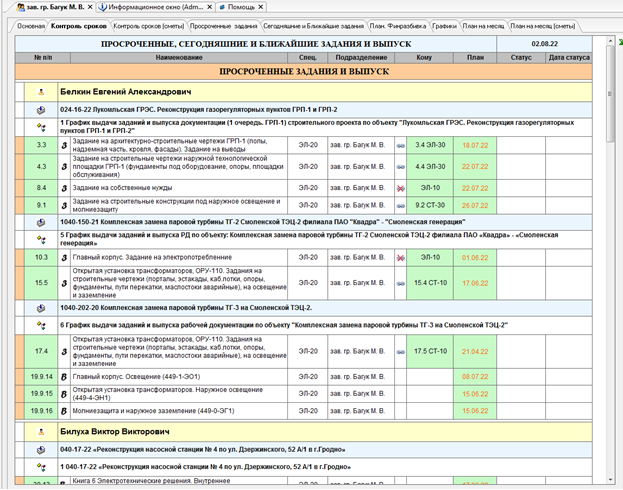Switch to Информационное окно window tab
623x490 pixels.
click(156, 7)
